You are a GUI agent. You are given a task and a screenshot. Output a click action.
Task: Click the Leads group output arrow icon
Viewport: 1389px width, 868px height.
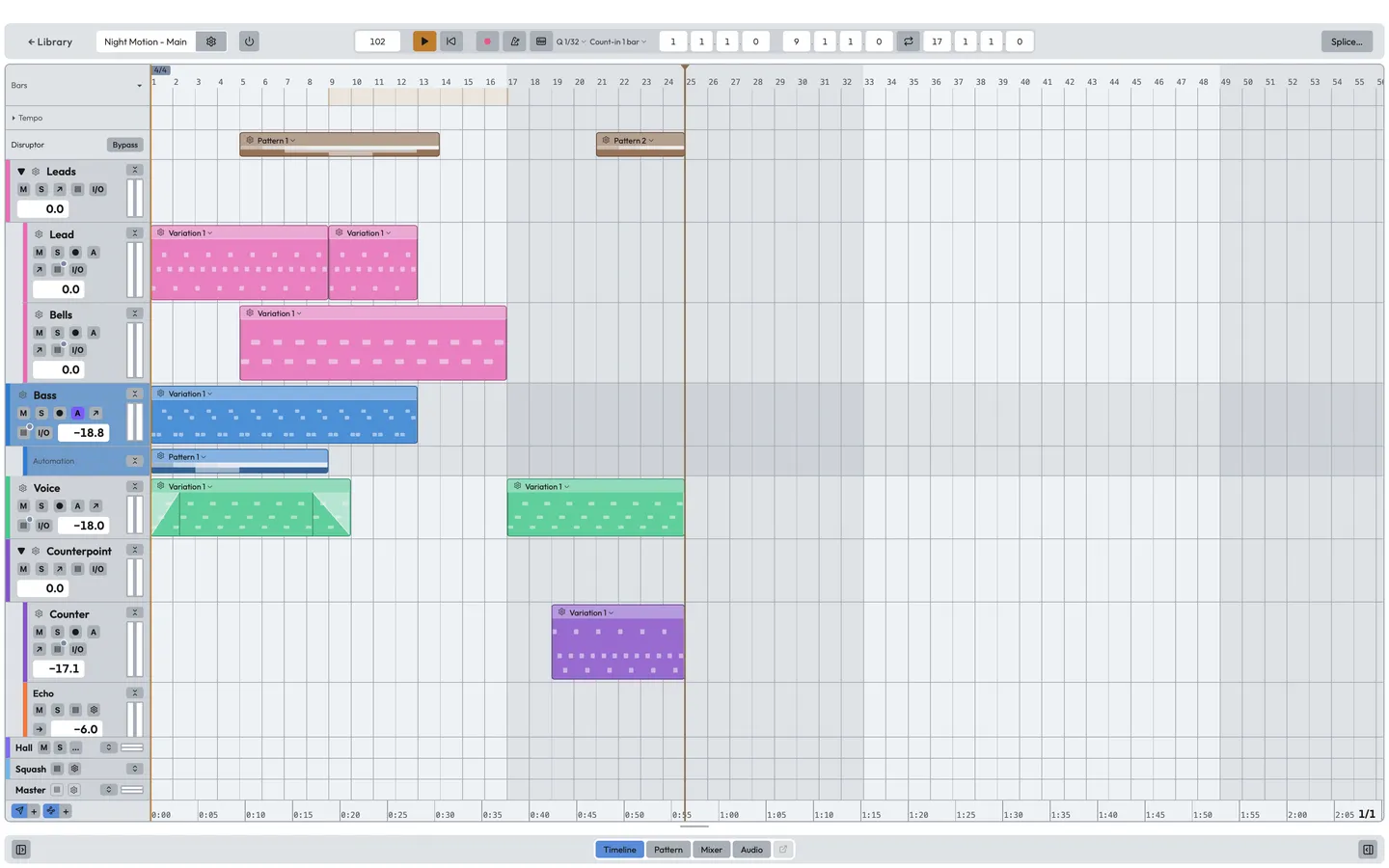click(59, 189)
